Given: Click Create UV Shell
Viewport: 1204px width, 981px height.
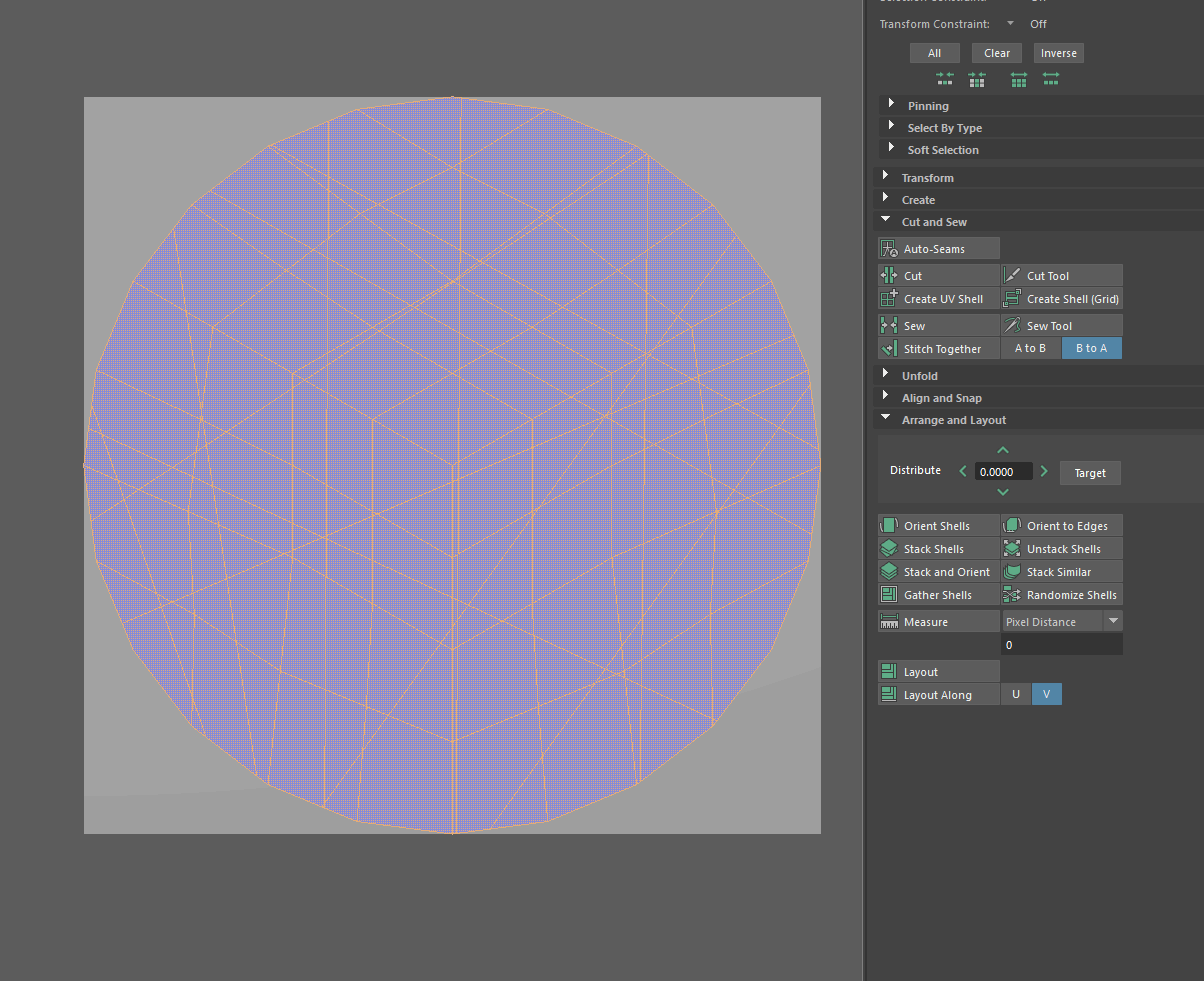Looking at the screenshot, I should [x=939, y=298].
